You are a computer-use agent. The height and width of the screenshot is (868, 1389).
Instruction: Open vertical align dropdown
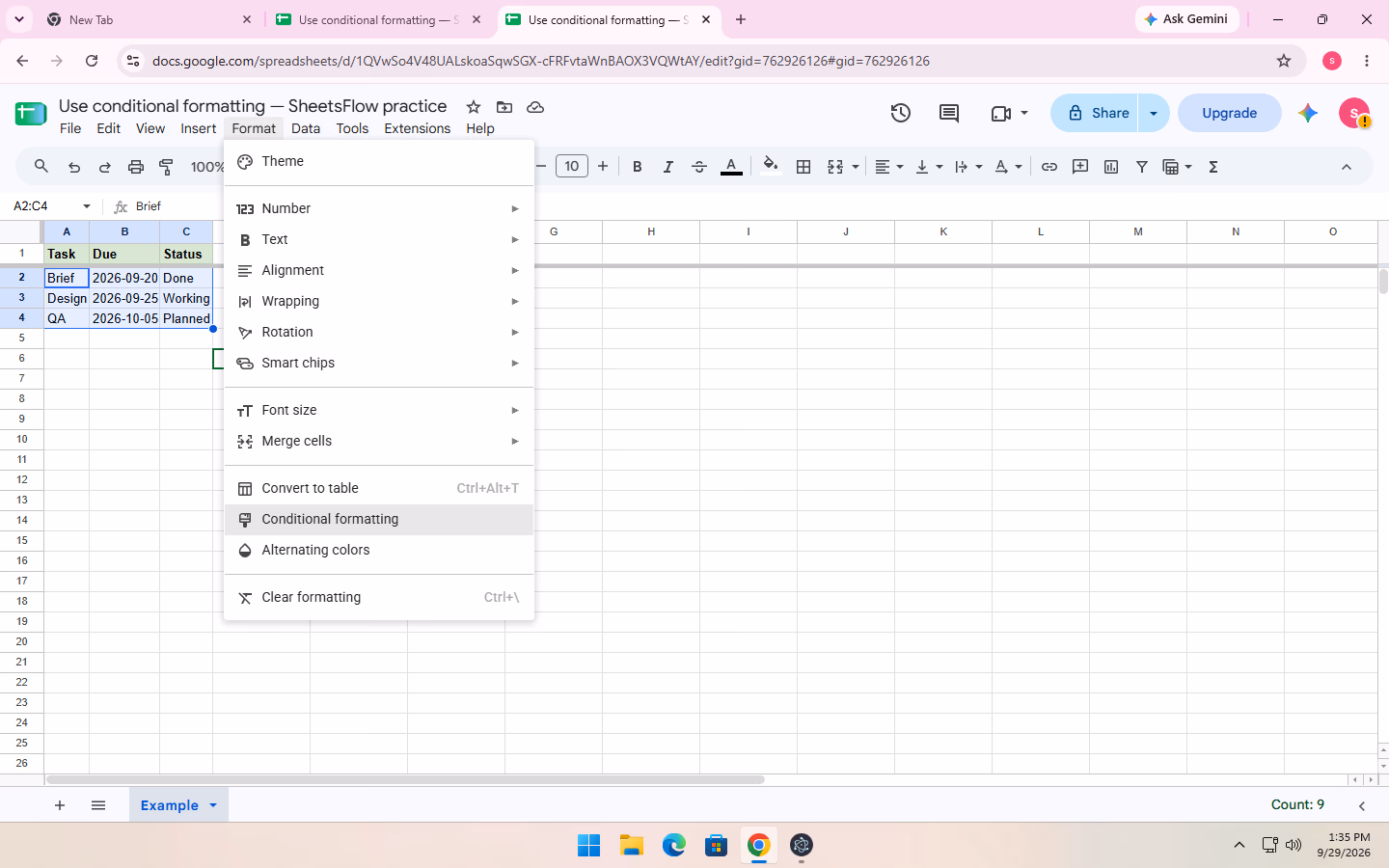point(929,167)
